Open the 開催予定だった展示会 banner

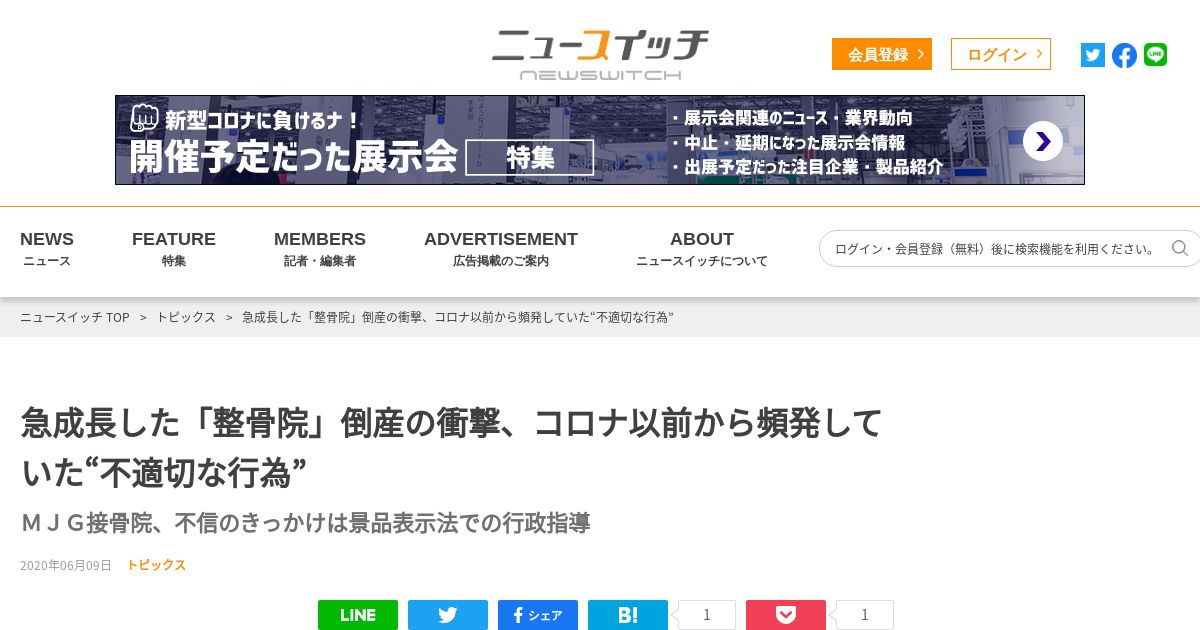coord(600,140)
